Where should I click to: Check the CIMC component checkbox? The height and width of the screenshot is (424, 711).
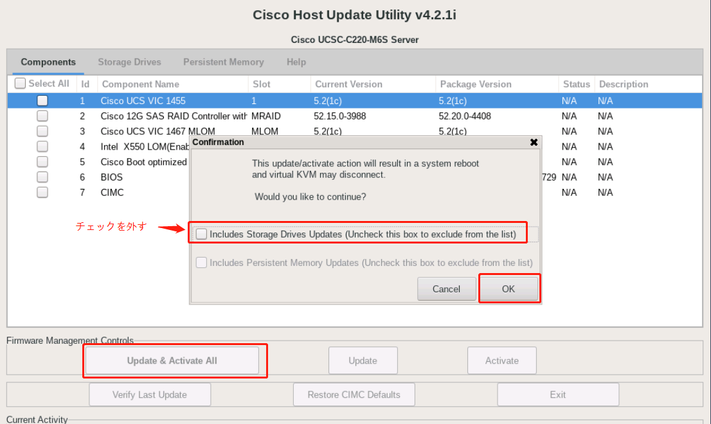point(42,192)
